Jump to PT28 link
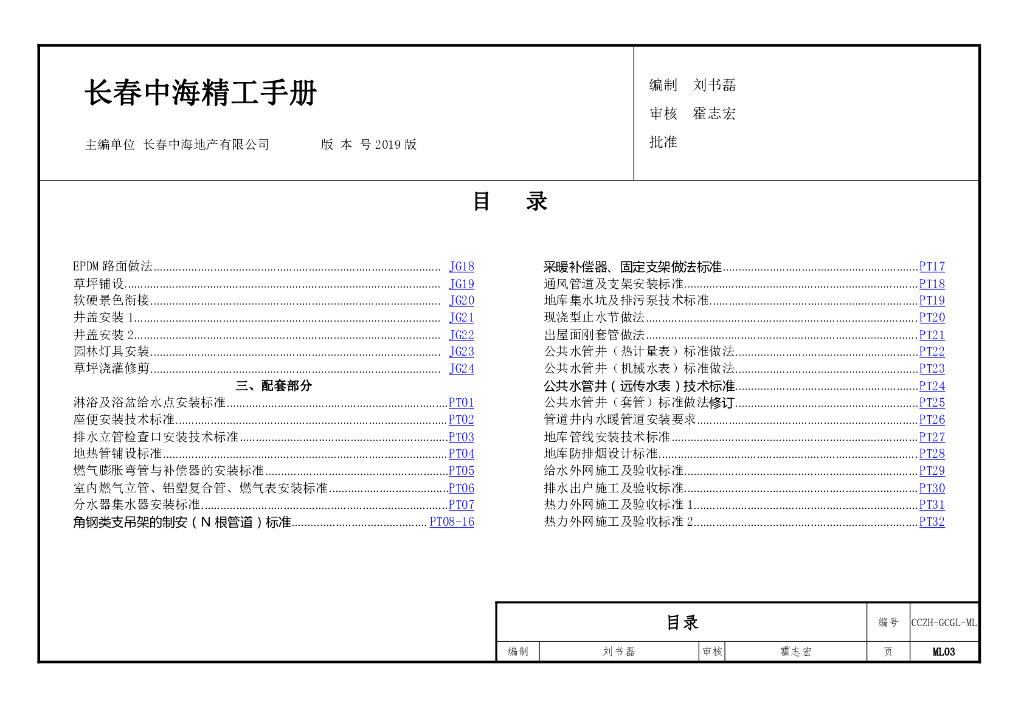This screenshot has width=1024, height=724. pos(932,454)
